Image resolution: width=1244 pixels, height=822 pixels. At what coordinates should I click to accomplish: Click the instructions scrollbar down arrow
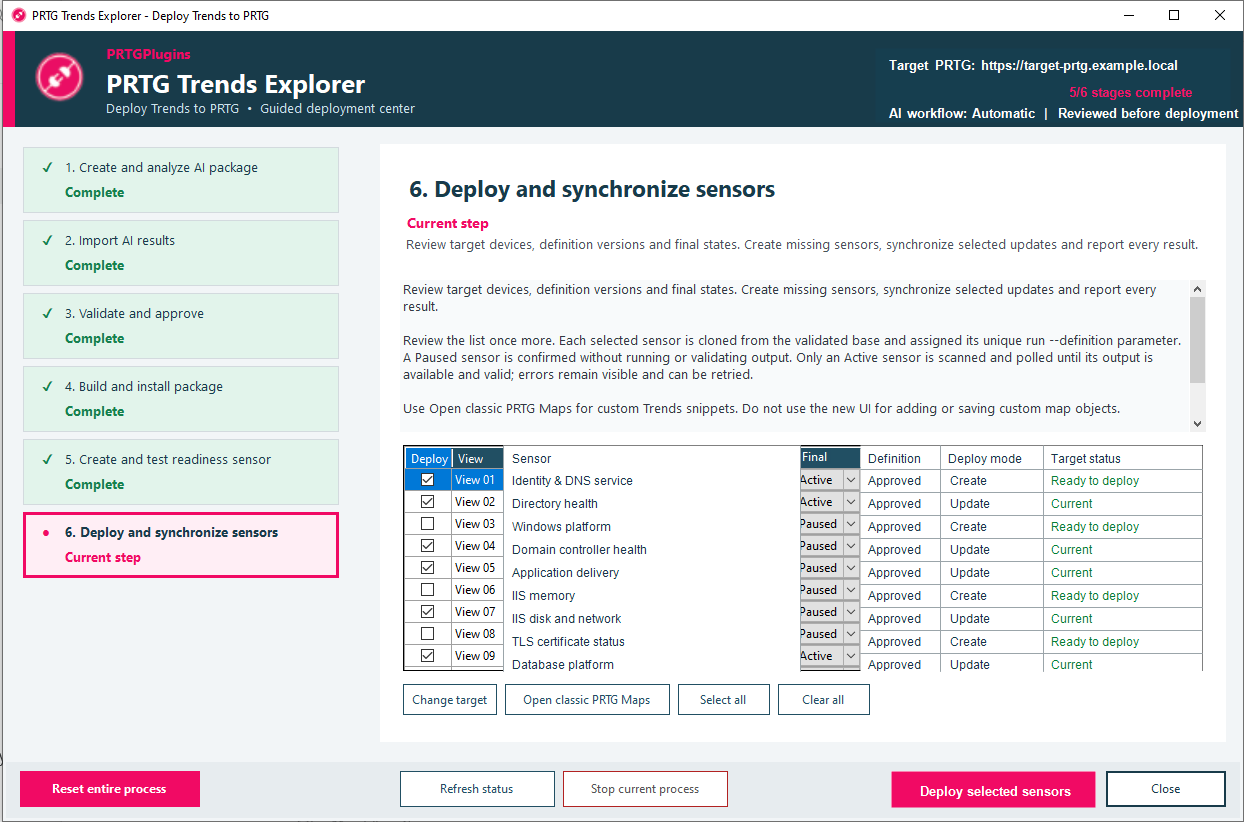pos(1198,424)
